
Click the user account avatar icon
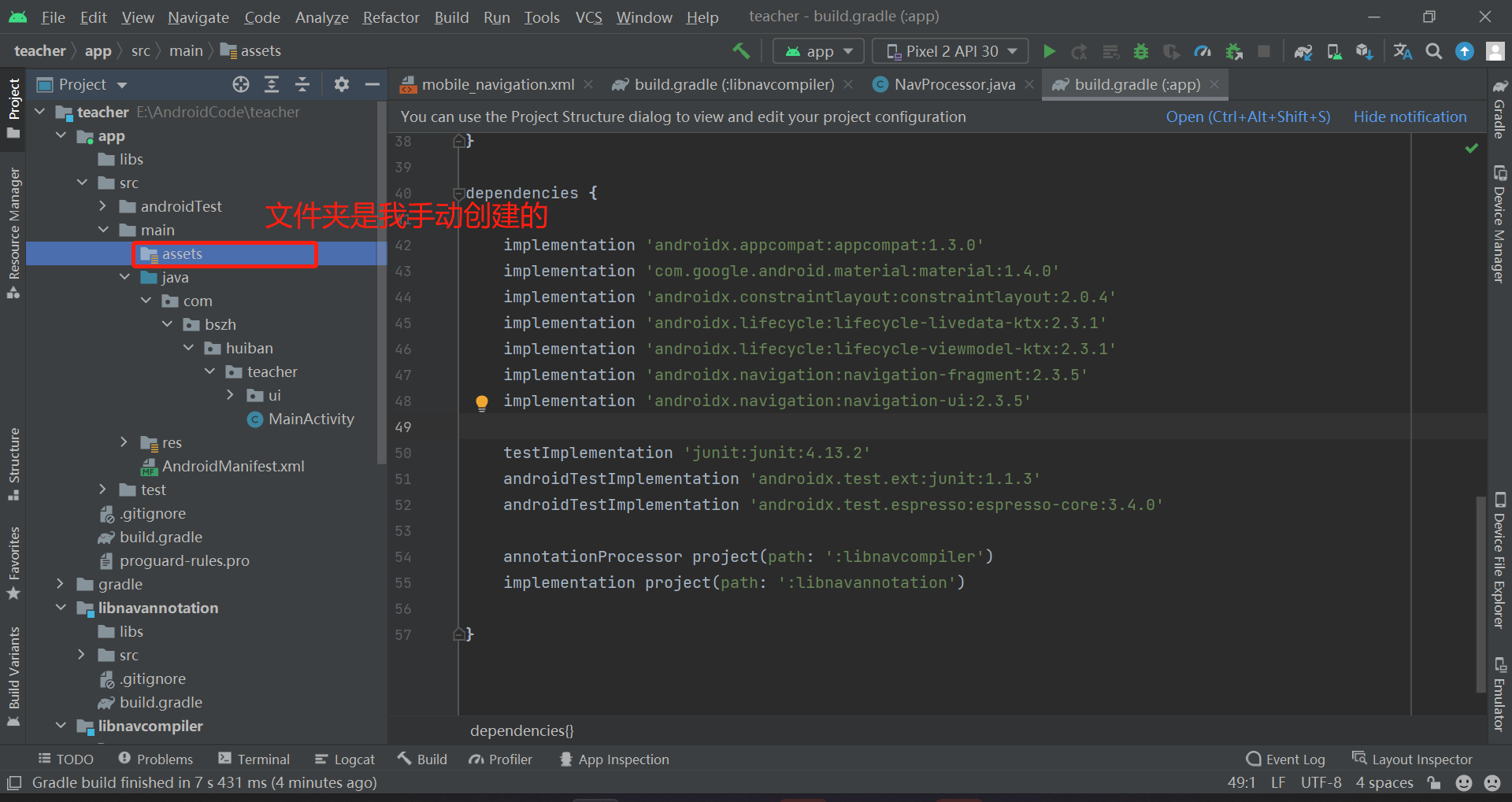[1495, 51]
